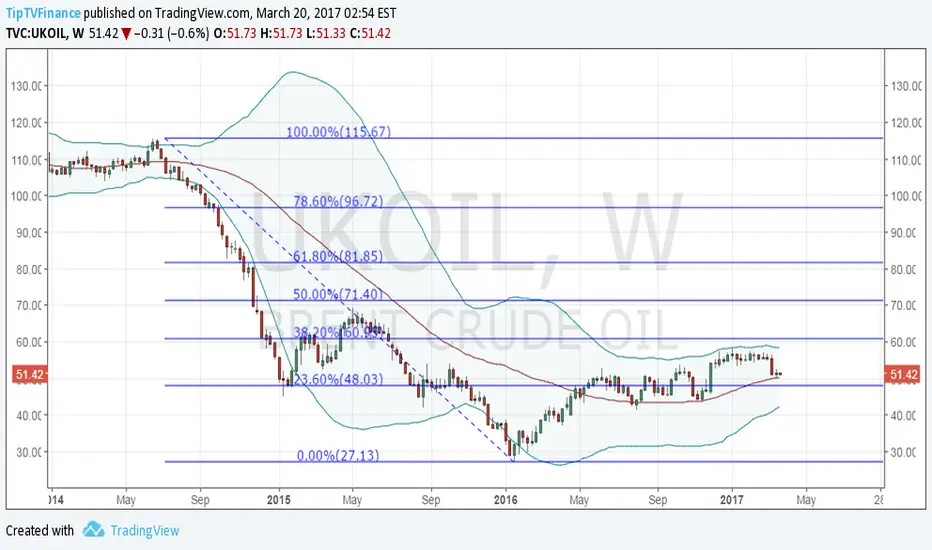Open the TradingView footer link
Image resolution: width=932 pixels, height=550 pixels.
(x=144, y=530)
